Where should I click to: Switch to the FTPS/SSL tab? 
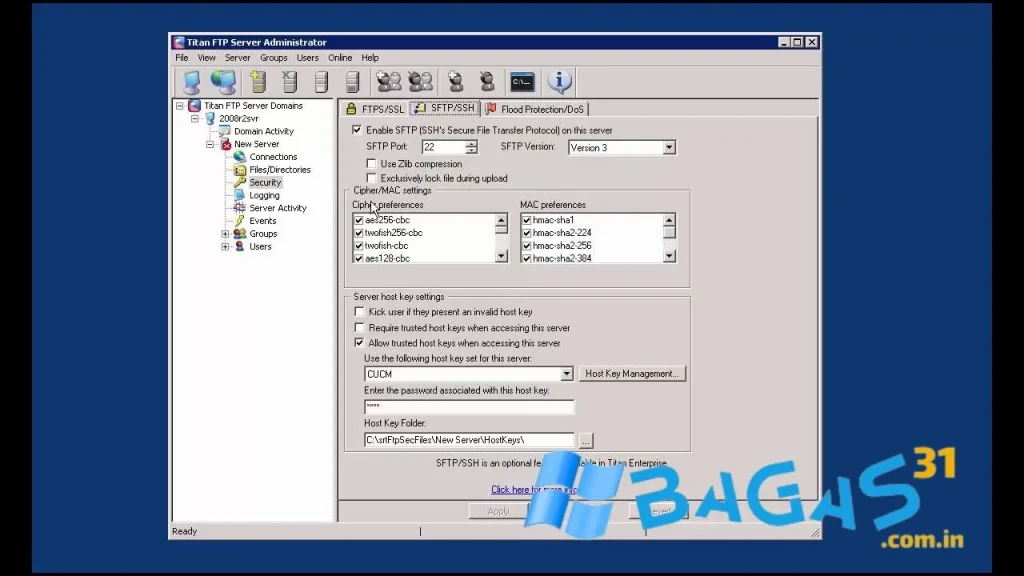point(375,109)
